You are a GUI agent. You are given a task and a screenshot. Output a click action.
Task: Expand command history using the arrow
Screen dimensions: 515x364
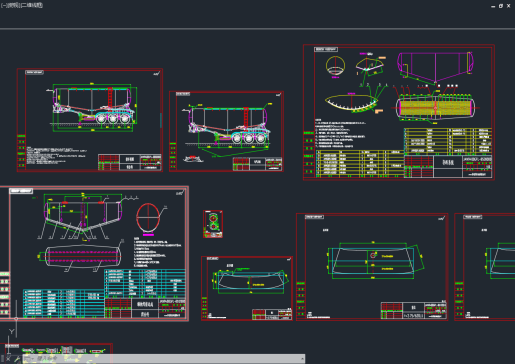[302, 359]
